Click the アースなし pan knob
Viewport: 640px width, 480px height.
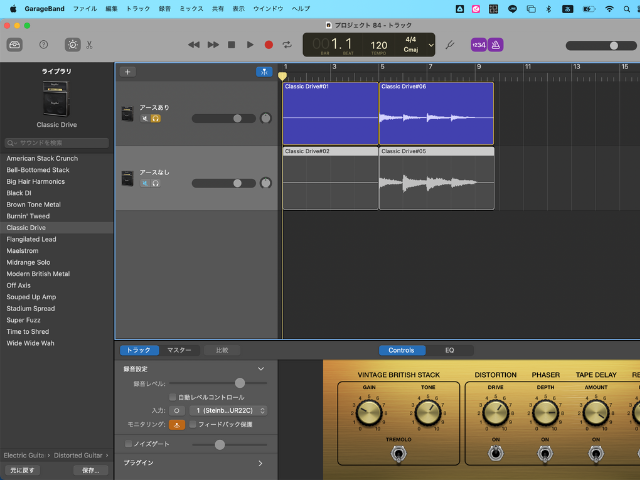tap(266, 183)
